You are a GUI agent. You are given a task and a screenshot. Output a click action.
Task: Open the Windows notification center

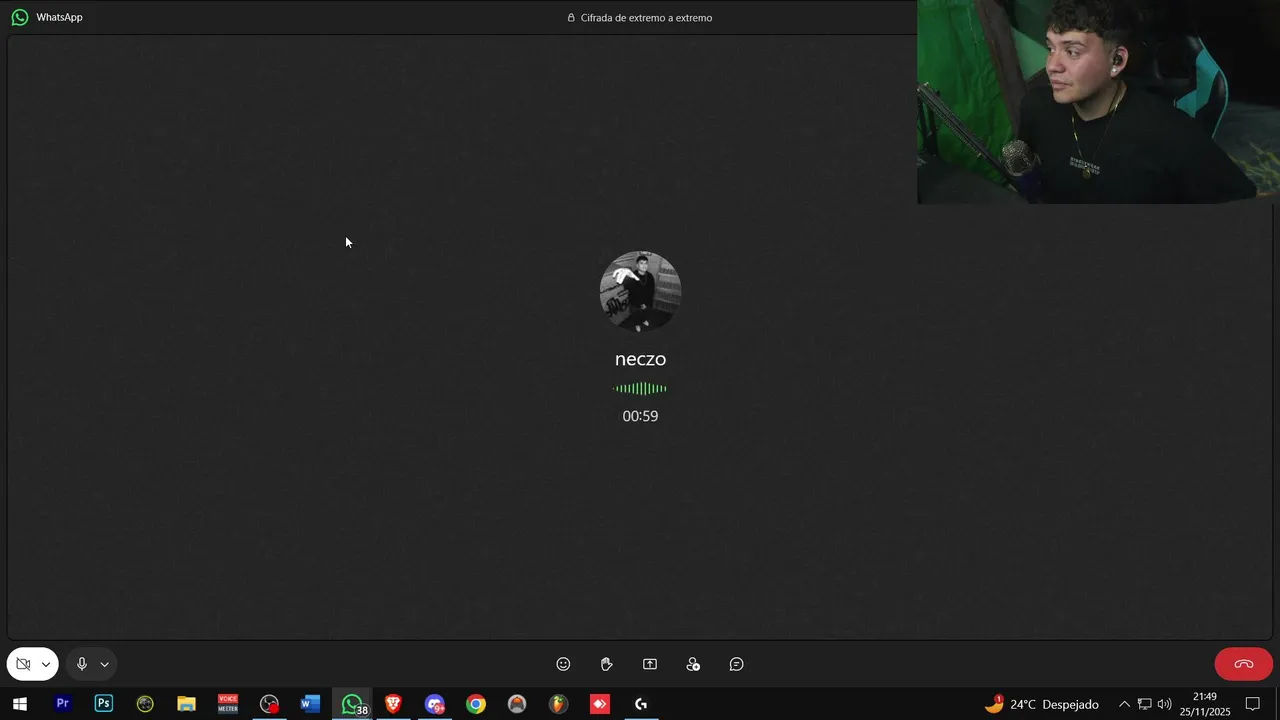pyautogui.click(x=1252, y=704)
